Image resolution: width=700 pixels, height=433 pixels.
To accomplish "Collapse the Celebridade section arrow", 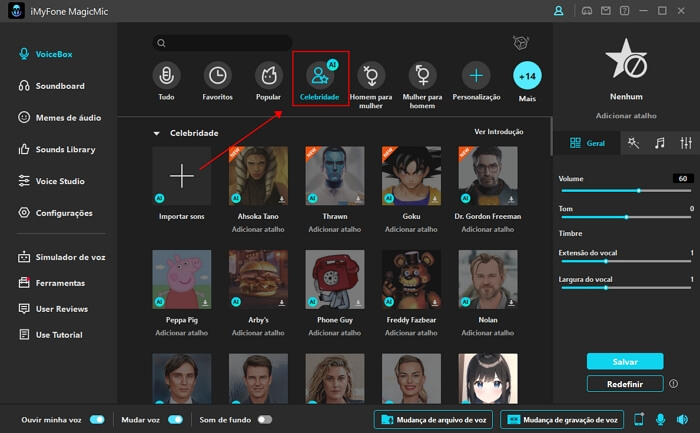I will [156, 133].
